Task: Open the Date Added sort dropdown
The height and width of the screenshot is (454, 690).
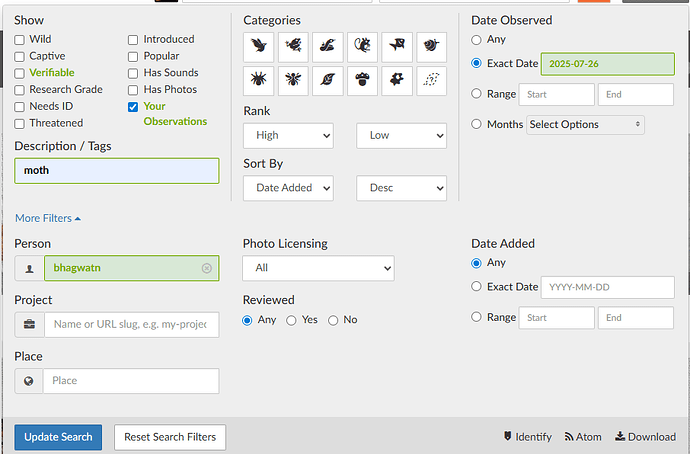Action: (x=288, y=188)
